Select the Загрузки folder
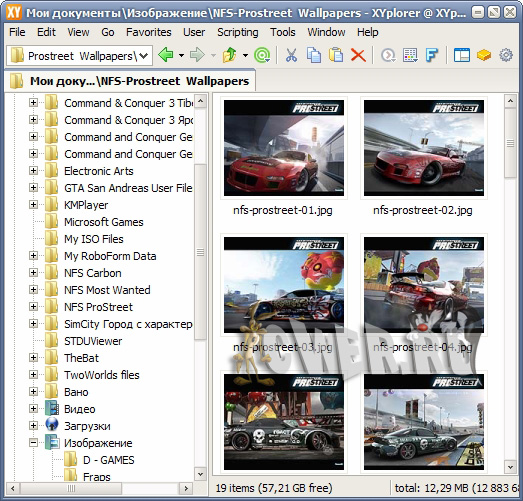This screenshot has height=501, width=523. click(87, 426)
